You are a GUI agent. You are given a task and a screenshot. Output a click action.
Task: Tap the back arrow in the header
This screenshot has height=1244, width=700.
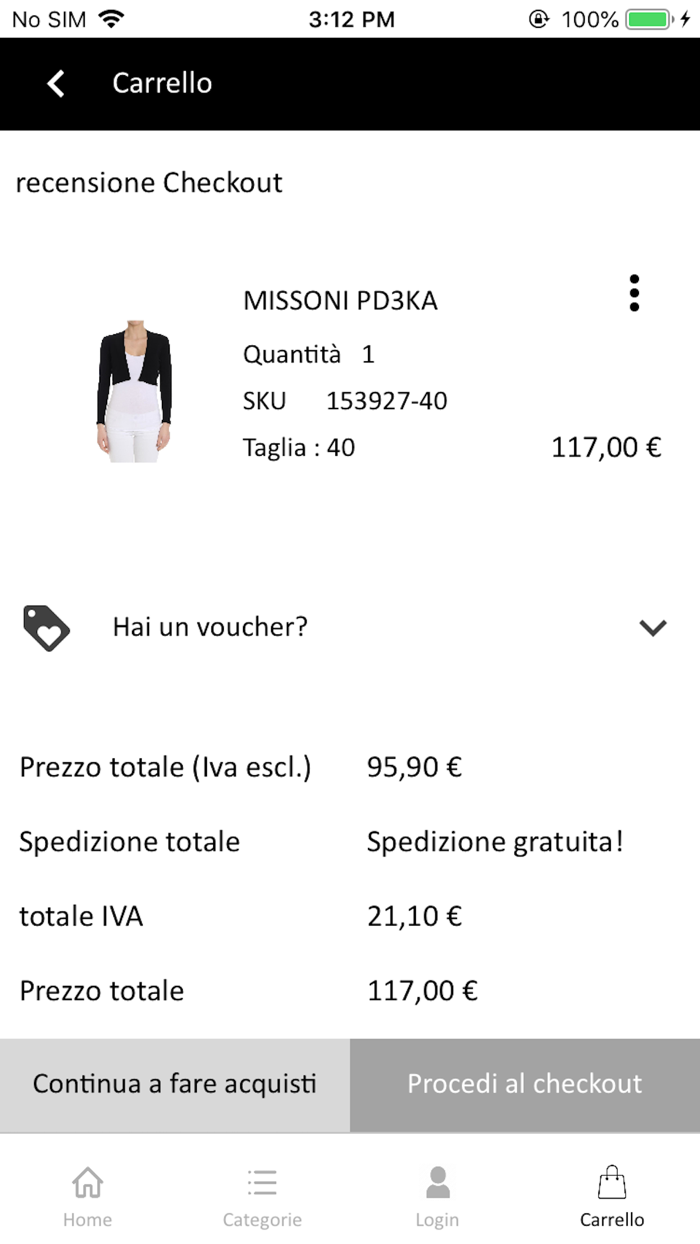click(x=55, y=84)
